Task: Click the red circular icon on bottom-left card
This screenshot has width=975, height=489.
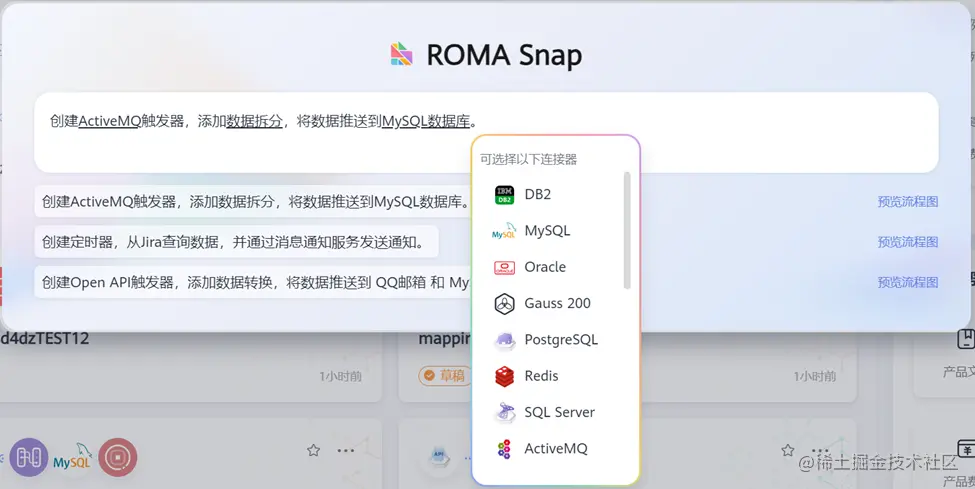Action: (x=118, y=457)
